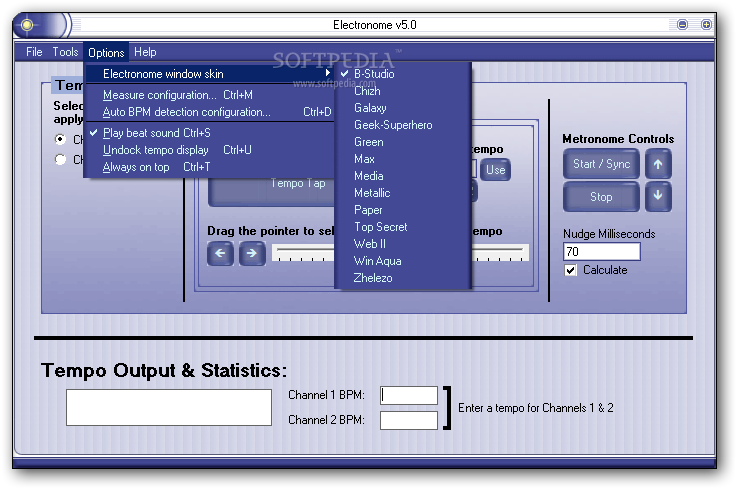The height and width of the screenshot is (489, 737).
Task: Click the up arrow metronome nudge button
Action: point(658,164)
